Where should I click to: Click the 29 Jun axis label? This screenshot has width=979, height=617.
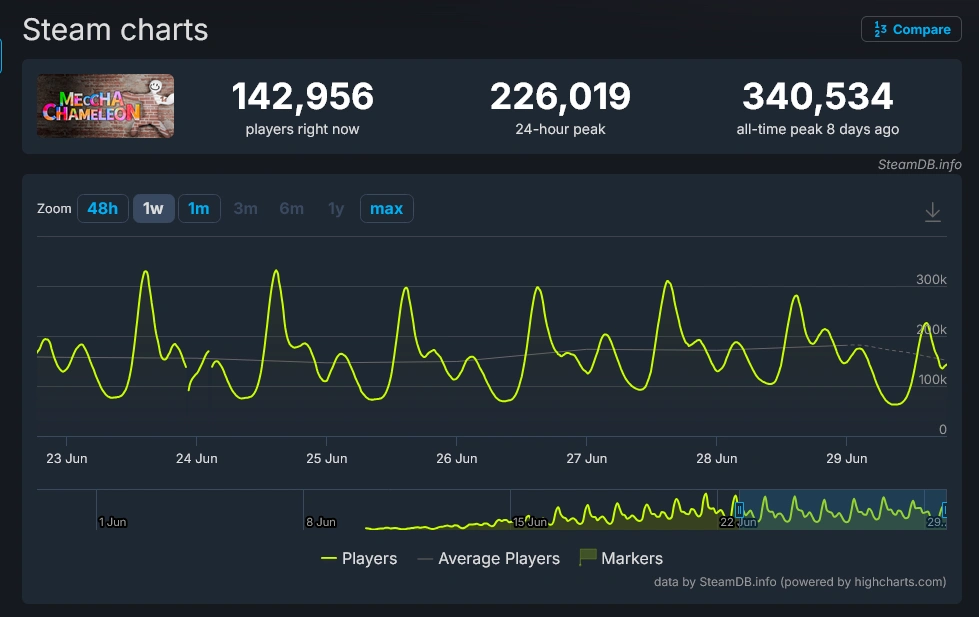[x=847, y=458]
